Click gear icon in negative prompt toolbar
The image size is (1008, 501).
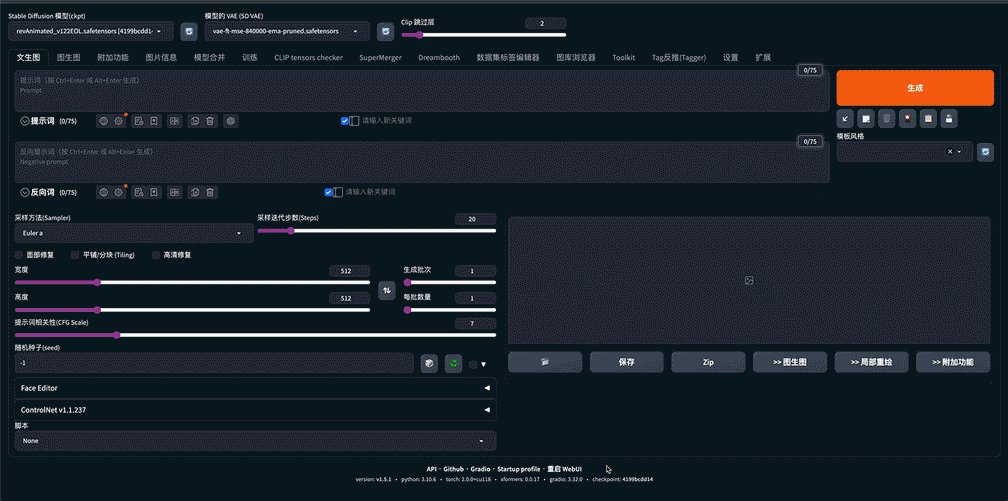118,192
